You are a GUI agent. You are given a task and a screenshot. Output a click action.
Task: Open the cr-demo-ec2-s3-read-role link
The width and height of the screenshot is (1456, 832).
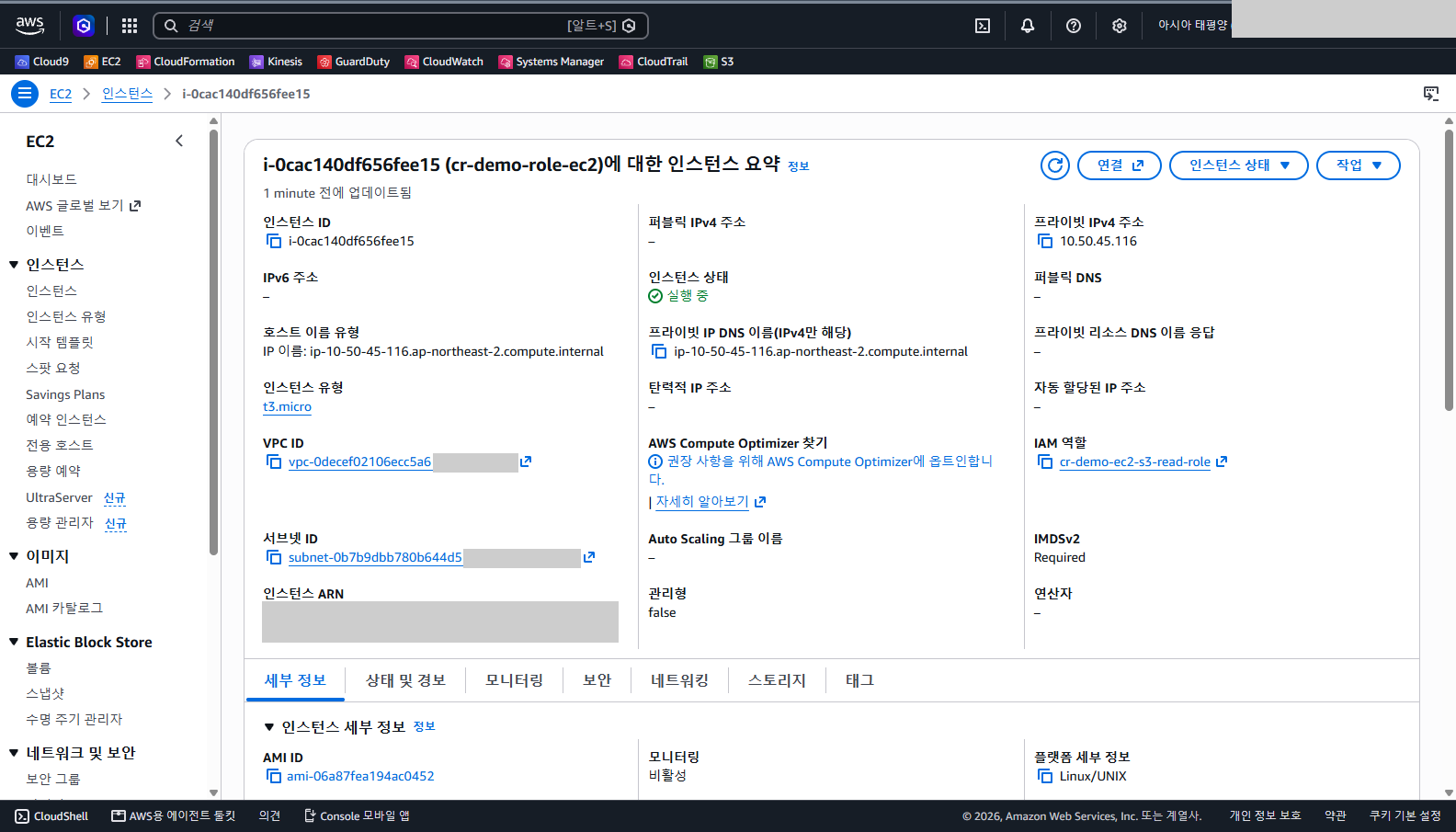1134,462
